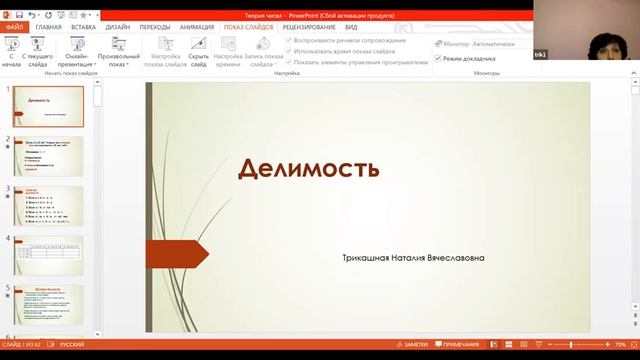
Task: Start slideshow from beginning (С начала)
Action: pos(11,52)
